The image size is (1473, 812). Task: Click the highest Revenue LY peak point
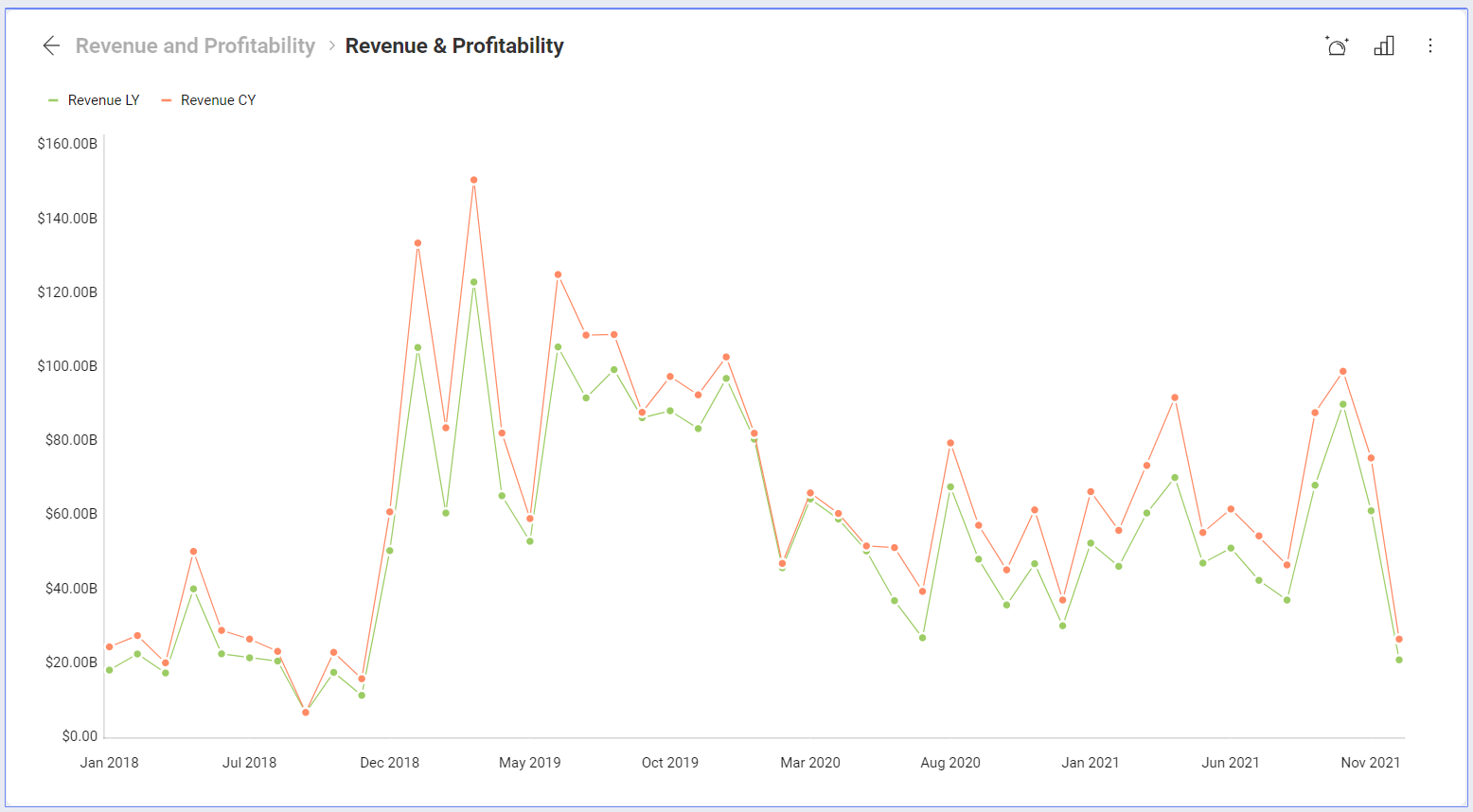[473, 282]
